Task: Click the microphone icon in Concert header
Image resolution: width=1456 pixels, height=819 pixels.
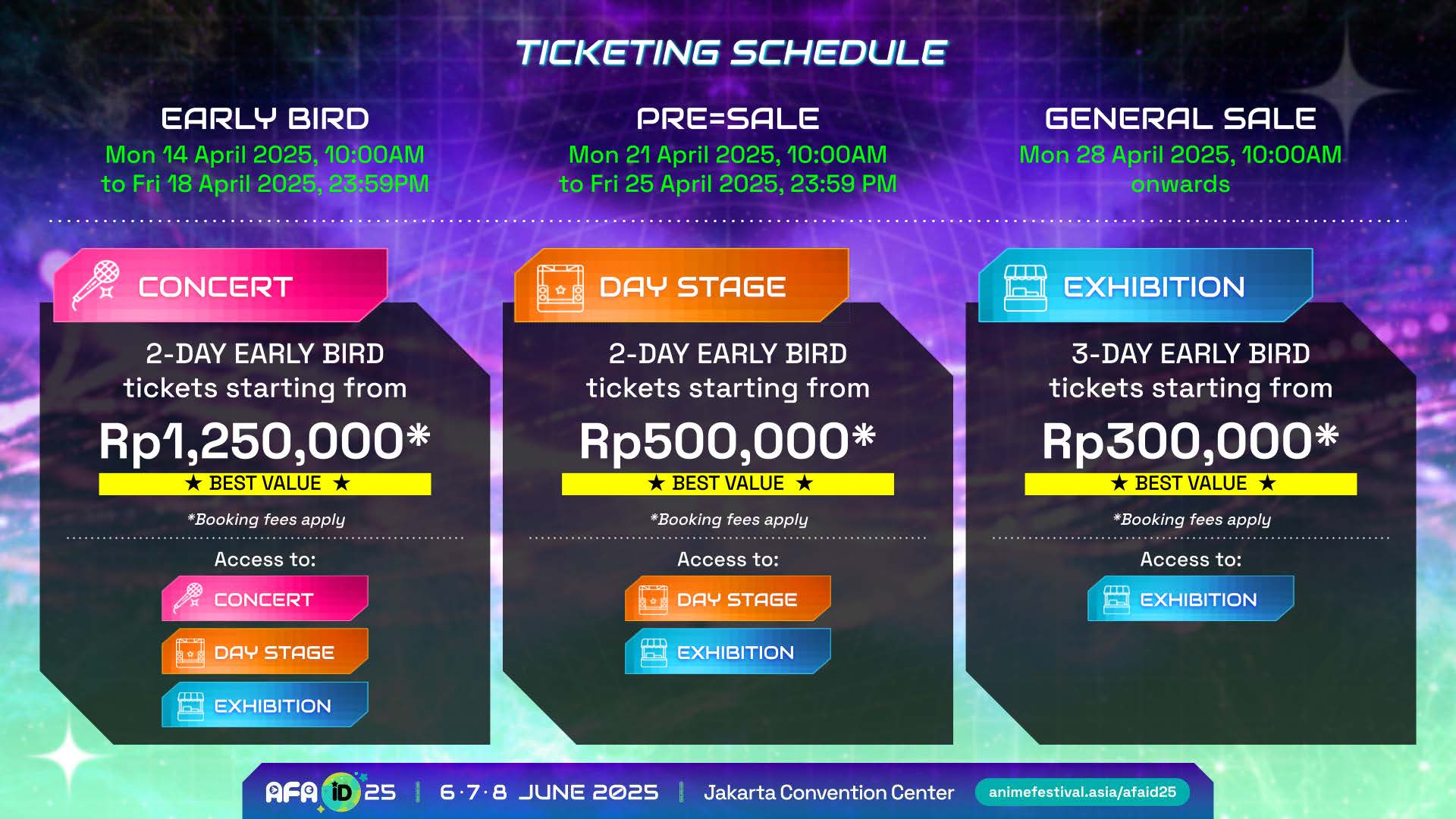Action: point(96,285)
